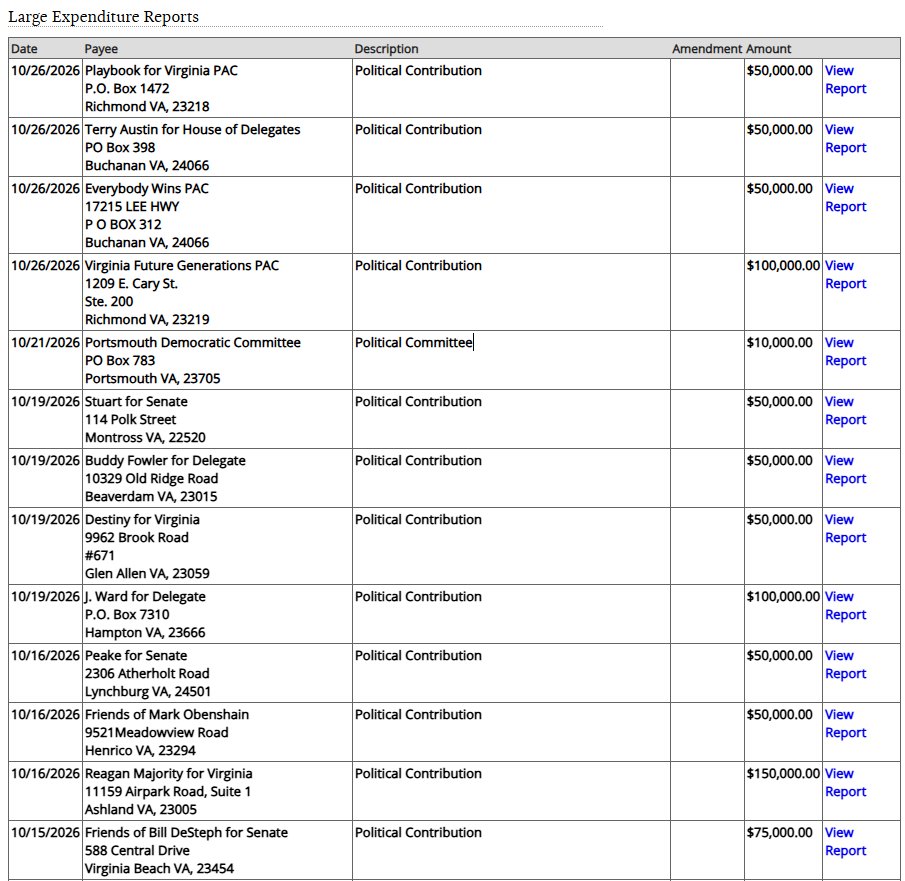Select payee name Virginia Future Generations PAC

(x=182, y=266)
